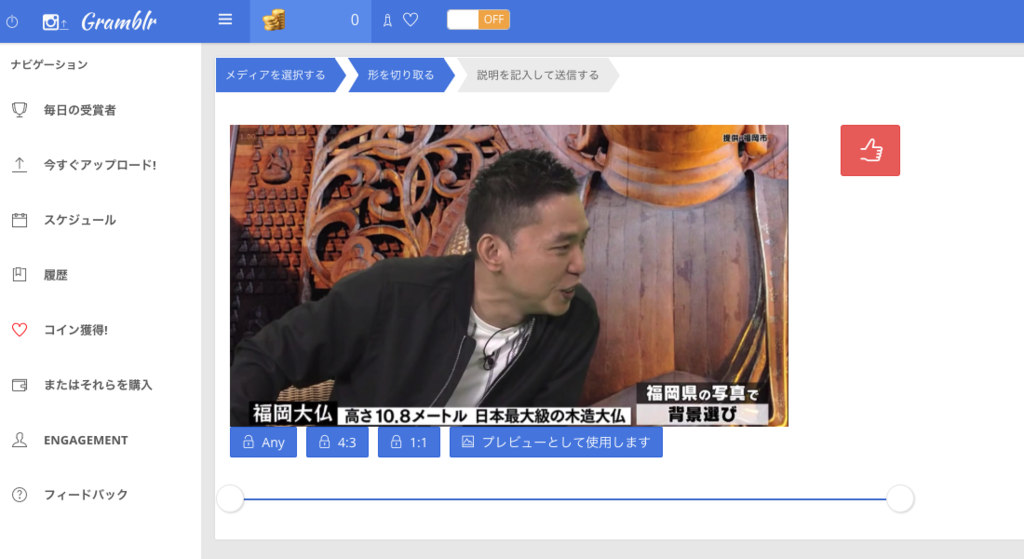Click the Gramblr camera upload logo icon
This screenshot has width=1024, height=559.
click(55, 22)
